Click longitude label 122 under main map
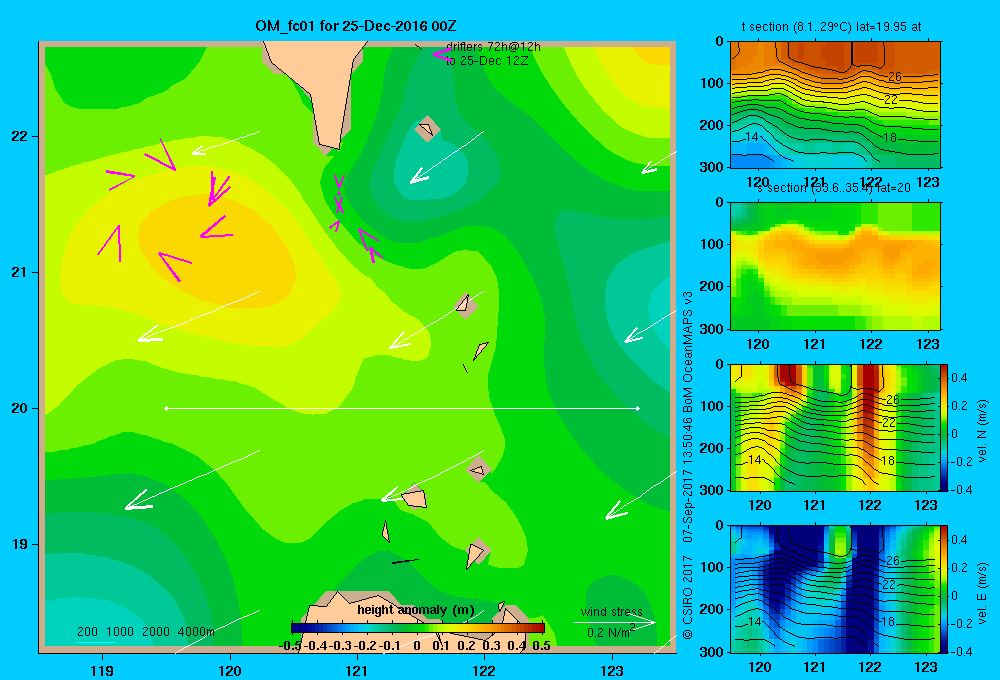 coord(484,670)
